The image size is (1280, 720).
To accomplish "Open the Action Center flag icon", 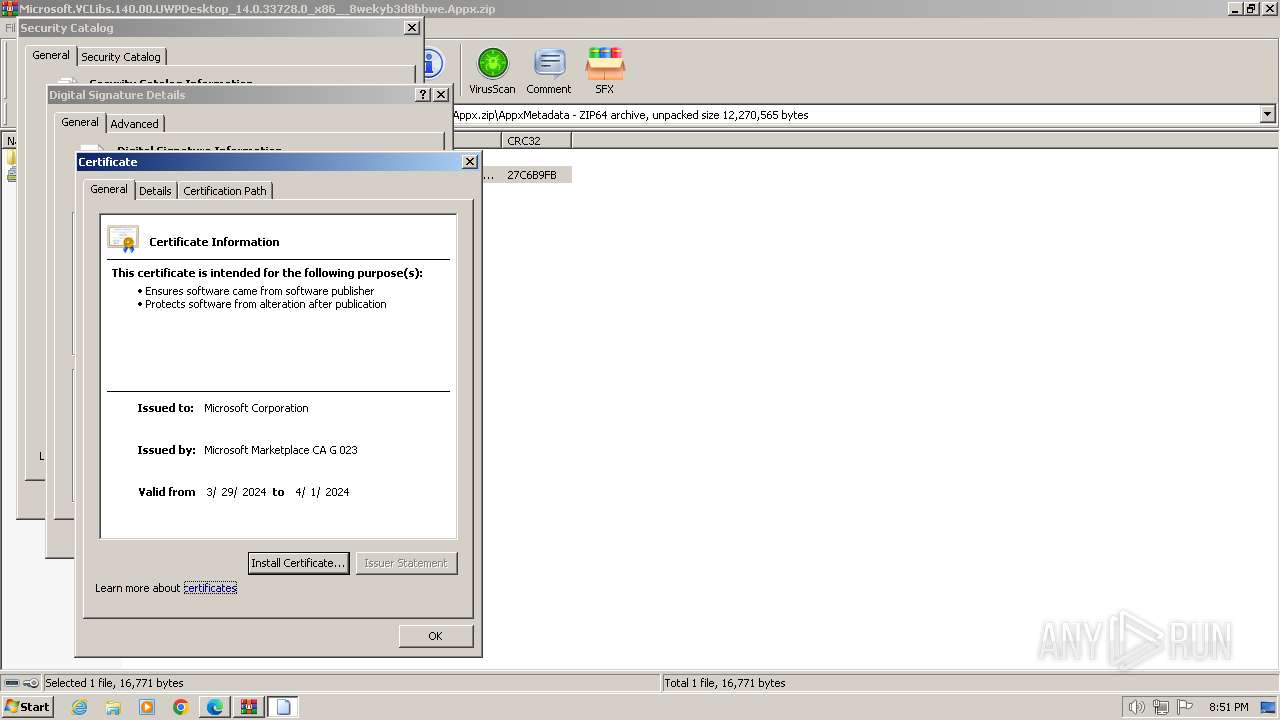I will tap(1185, 707).
